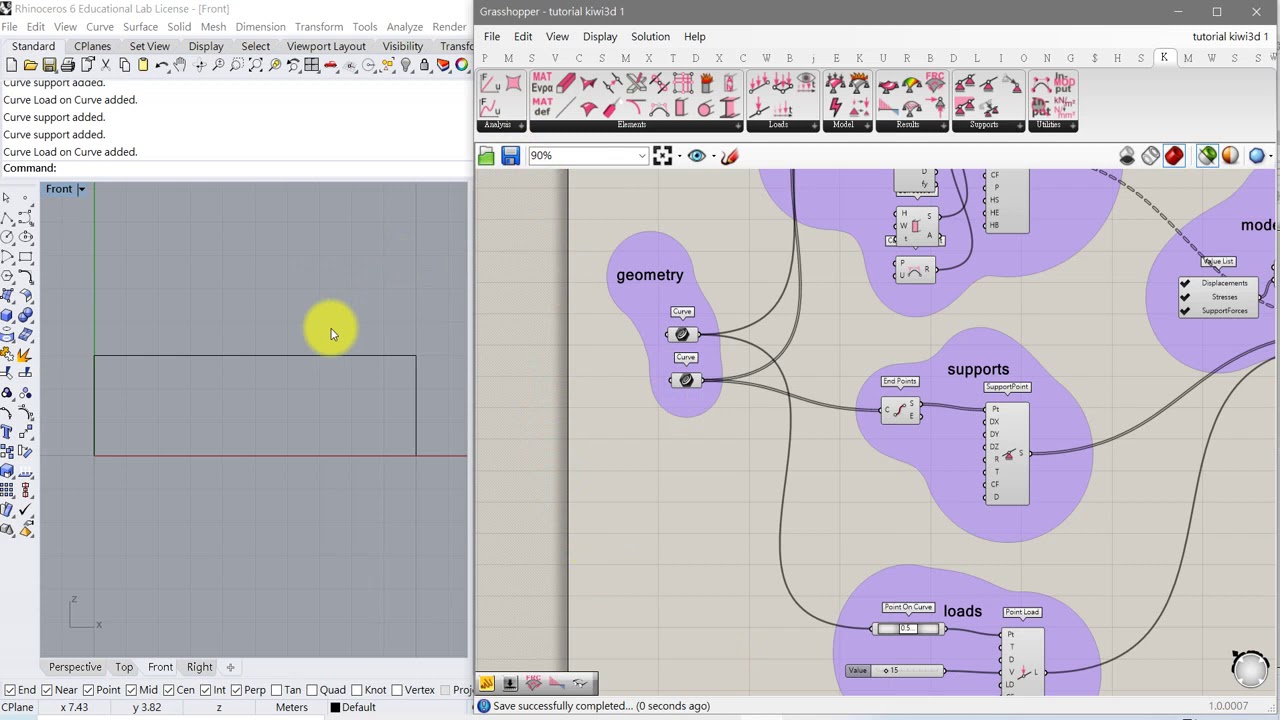Viewport: 1280px width, 720px height.
Task: Expand the Elements component panel
Action: pyautogui.click(x=737, y=126)
